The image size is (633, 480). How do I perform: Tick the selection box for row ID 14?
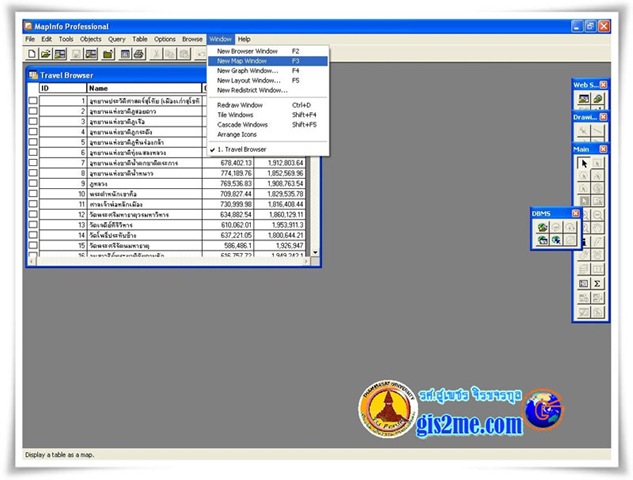33,235
